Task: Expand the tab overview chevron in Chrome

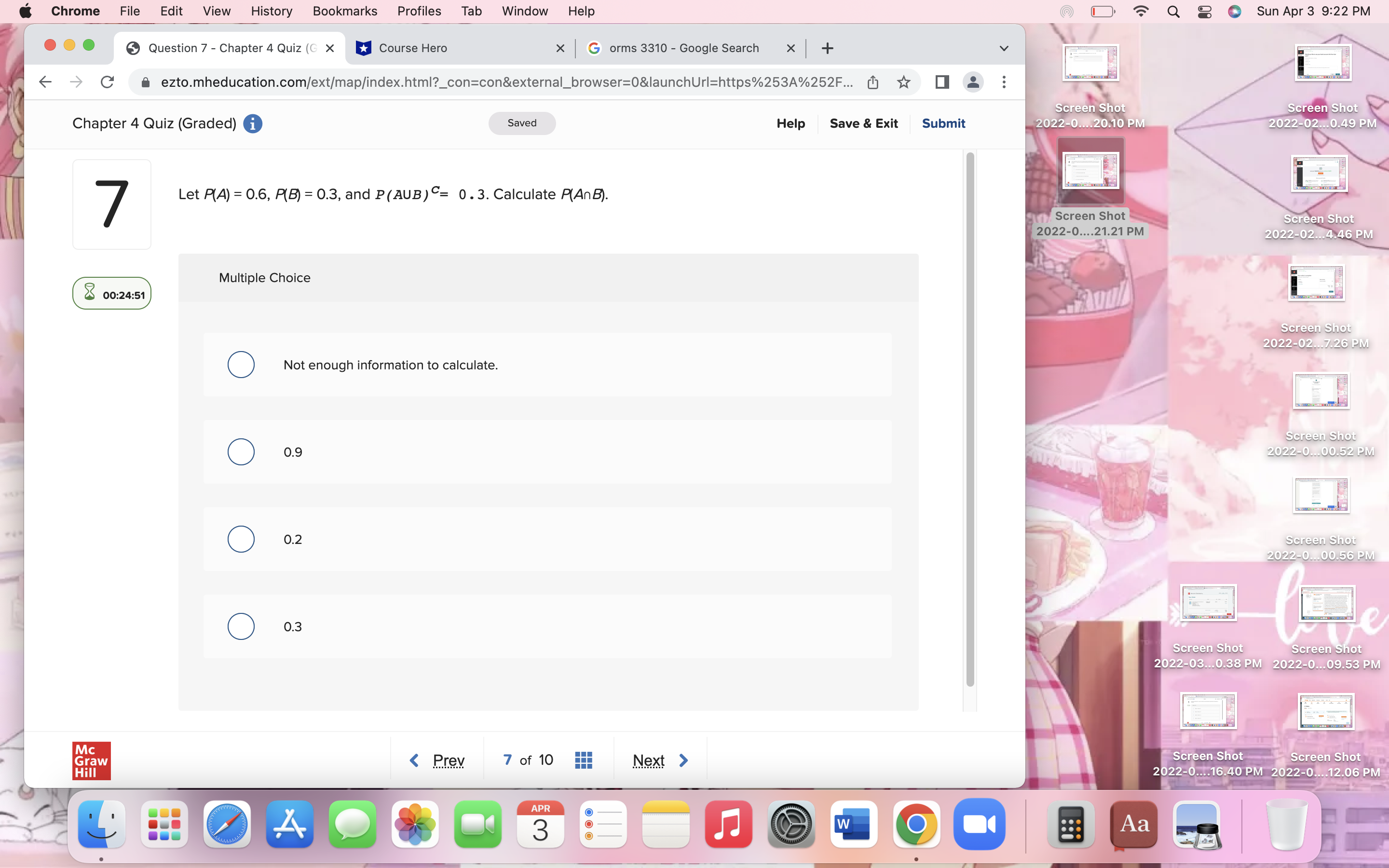Action: [1003, 48]
